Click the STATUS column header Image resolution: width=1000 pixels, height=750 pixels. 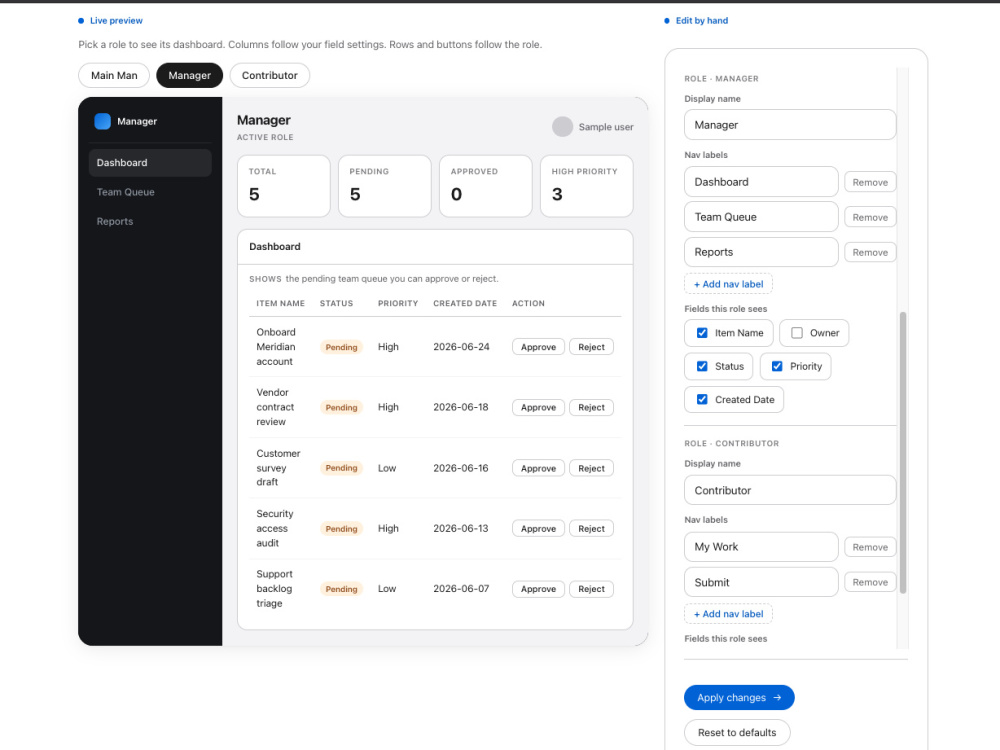pos(336,304)
